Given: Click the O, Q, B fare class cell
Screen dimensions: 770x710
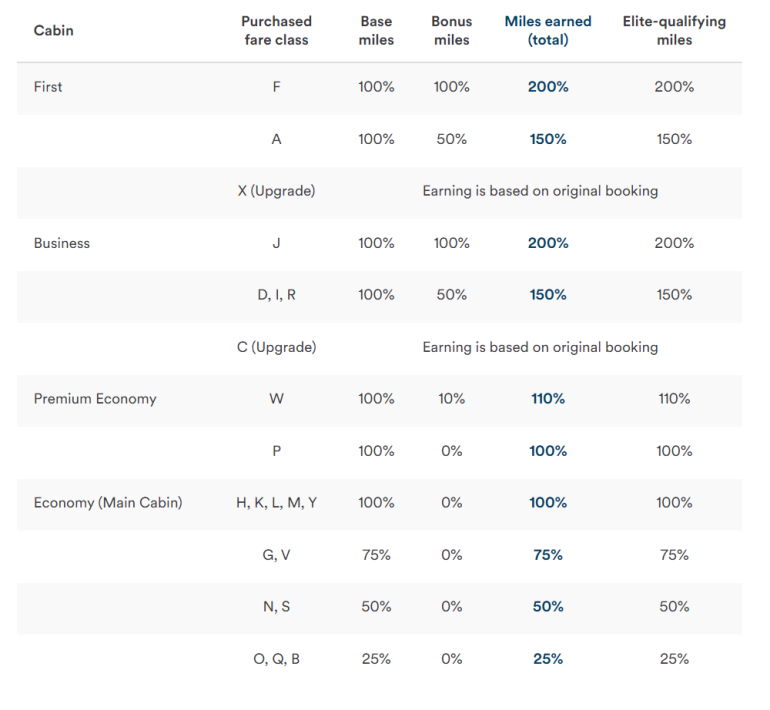Looking at the screenshot, I should pyautogui.click(x=276, y=659).
